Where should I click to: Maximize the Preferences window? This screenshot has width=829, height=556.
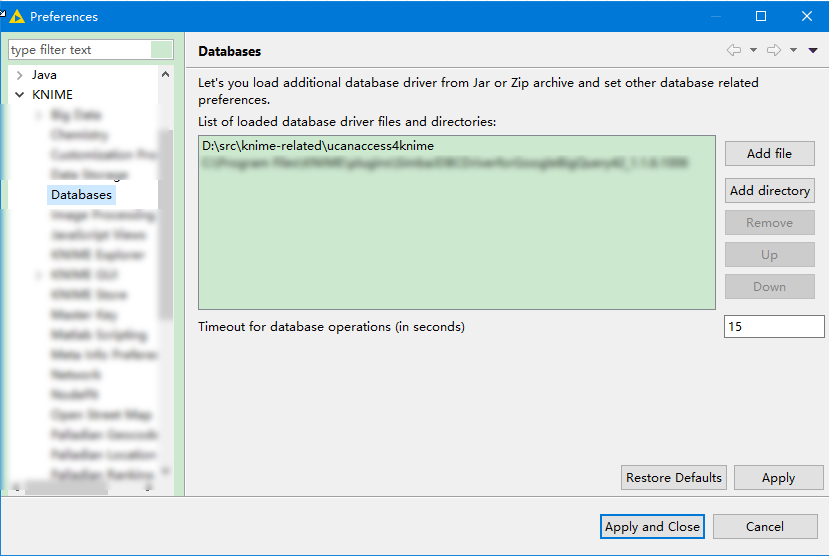761,16
